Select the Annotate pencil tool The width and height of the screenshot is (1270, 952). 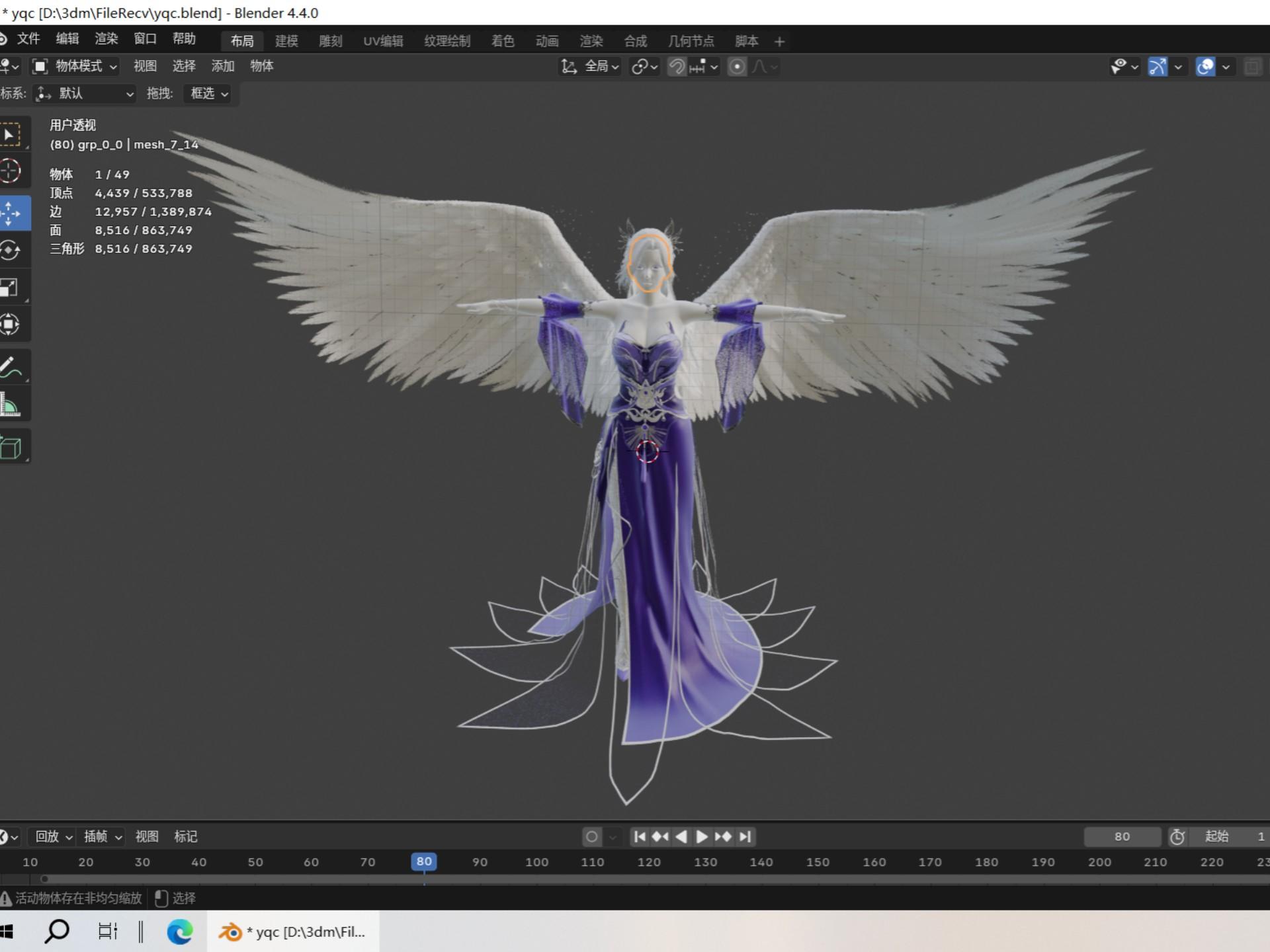(x=11, y=367)
